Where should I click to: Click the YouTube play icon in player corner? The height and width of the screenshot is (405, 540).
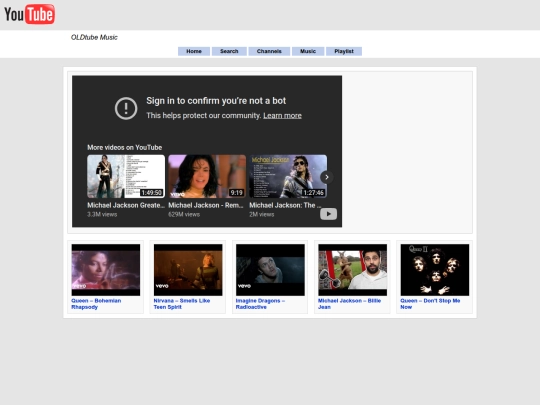[328, 214]
